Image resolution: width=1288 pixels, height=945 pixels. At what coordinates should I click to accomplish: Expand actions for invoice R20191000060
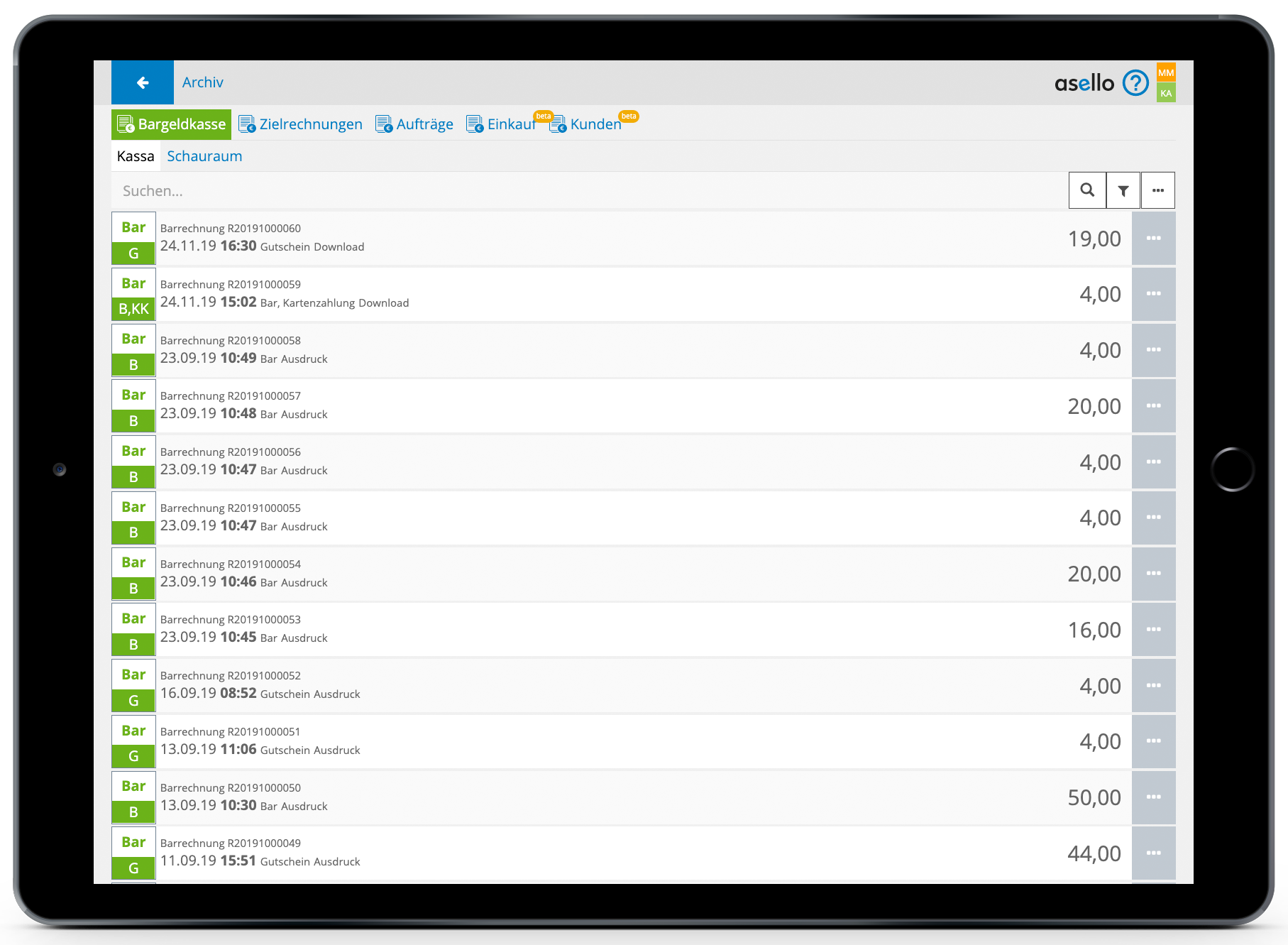tap(1153, 239)
